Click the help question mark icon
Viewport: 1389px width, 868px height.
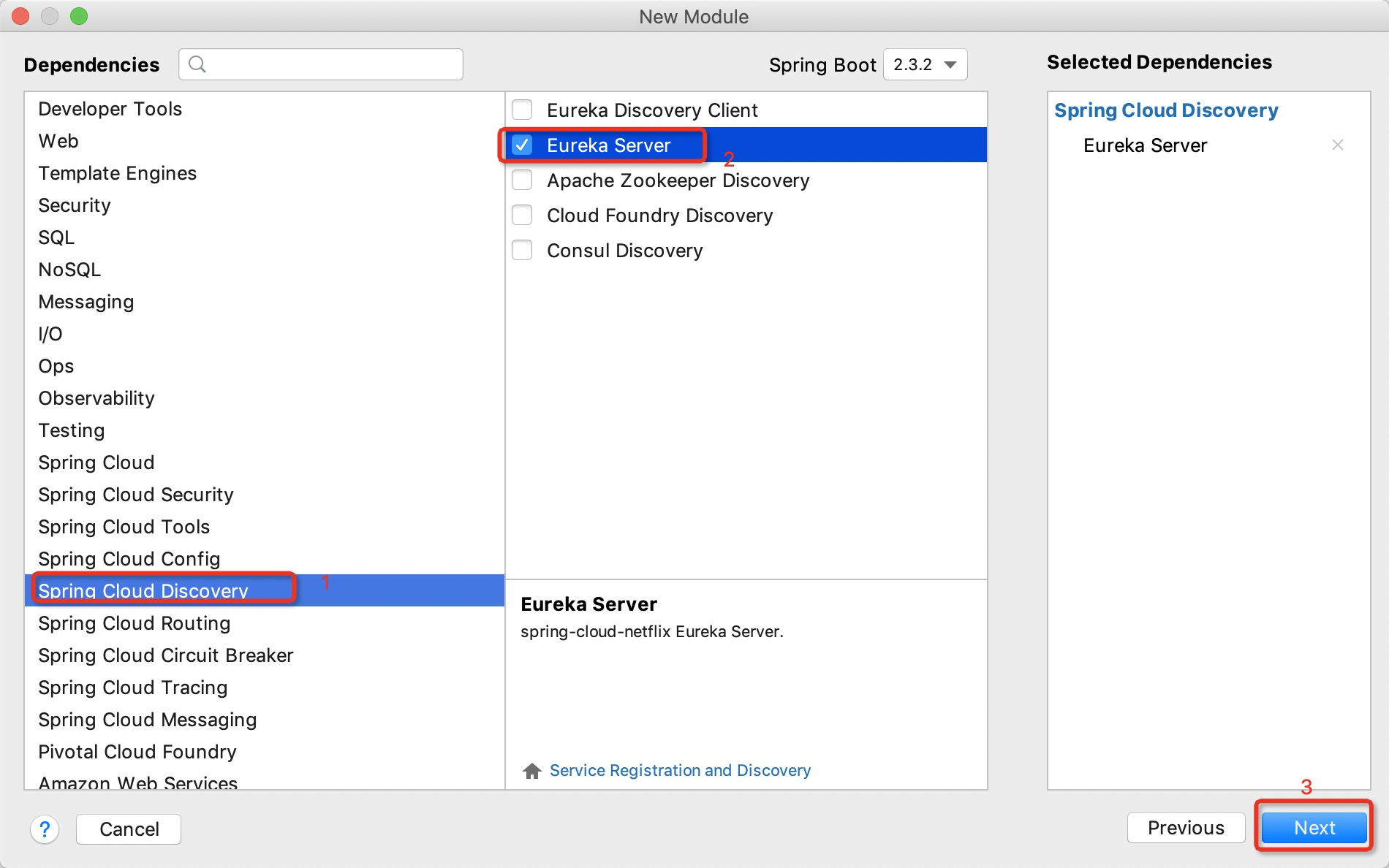[x=45, y=829]
